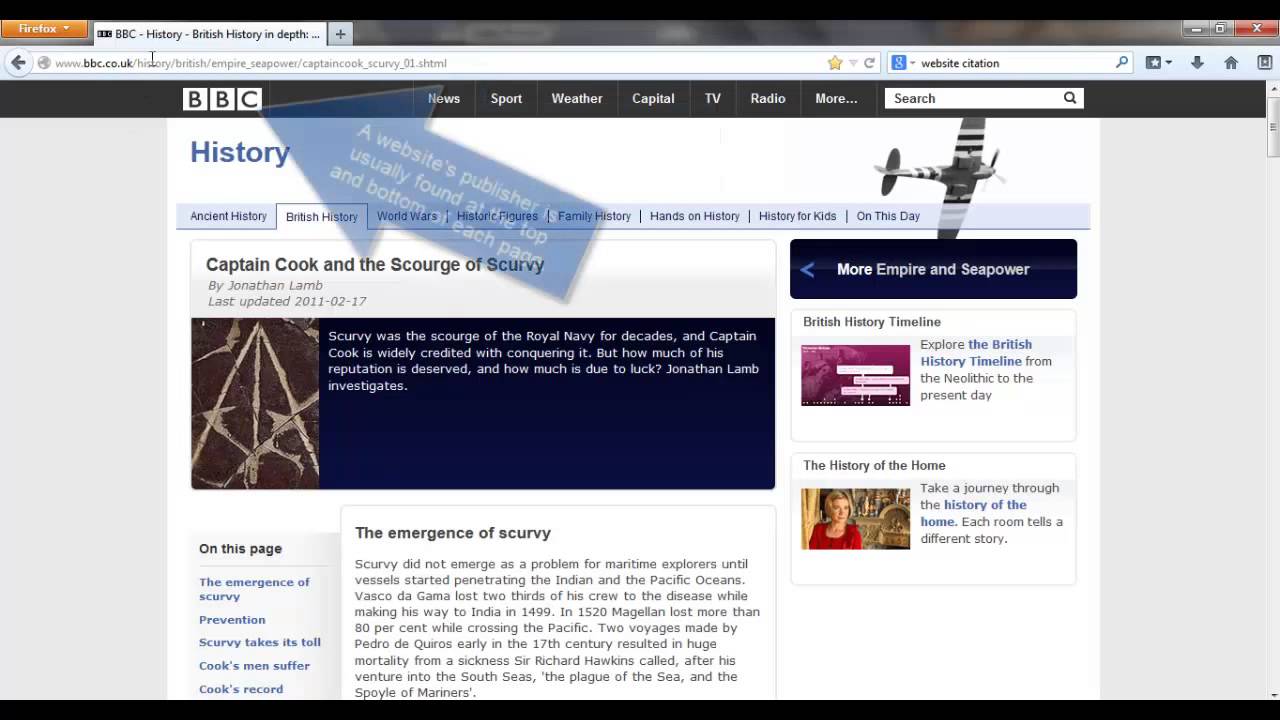
Task: Click the 'On this page' heading
Action: tap(240, 549)
